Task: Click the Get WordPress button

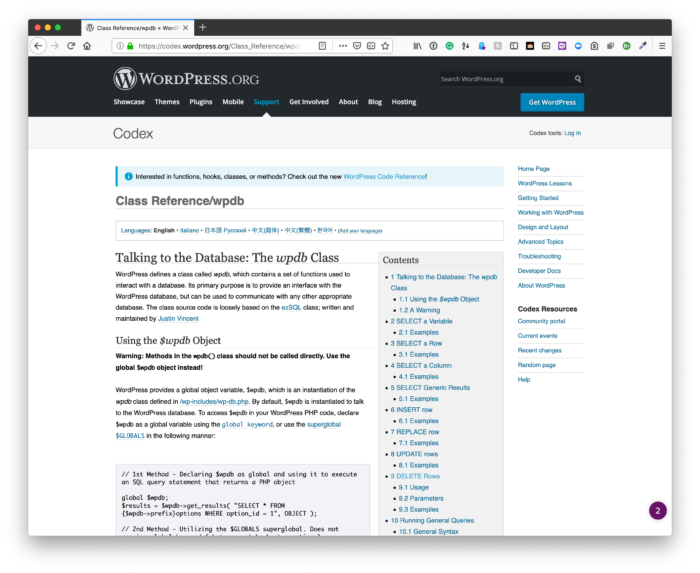Action: pos(552,102)
